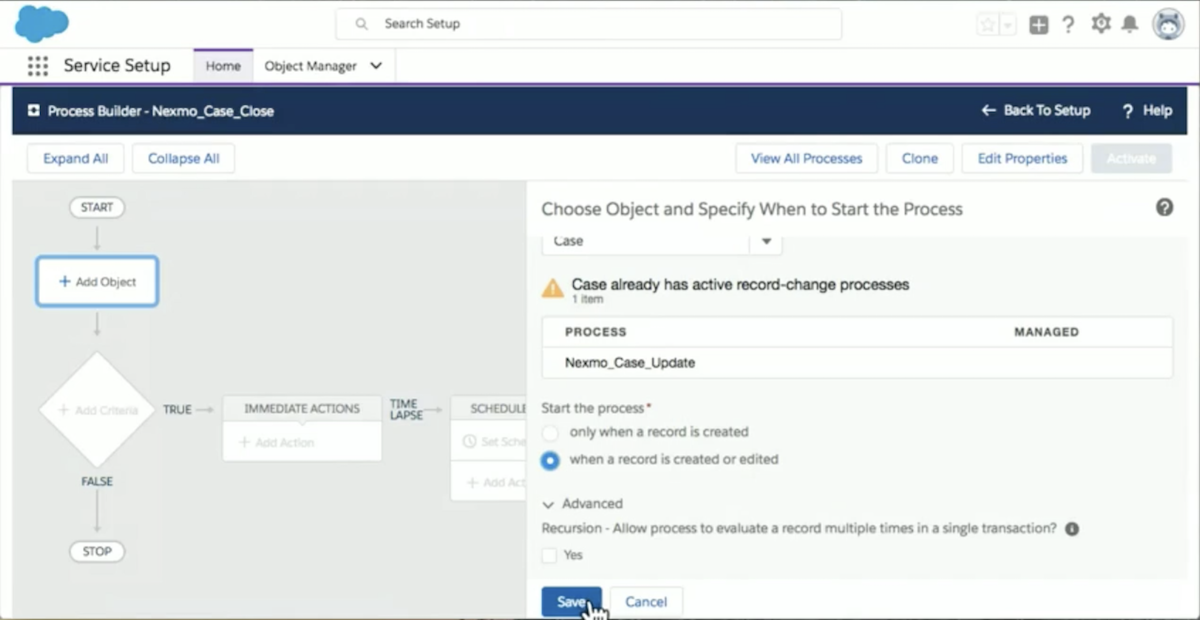Click the Add Criteria diamond
The image size is (1200, 620).
(x=97, y=410)
